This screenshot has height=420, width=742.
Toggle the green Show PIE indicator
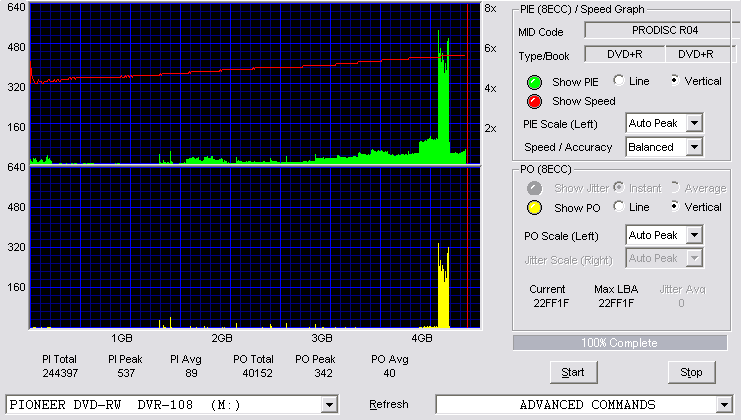pyautogui.click(x=534, y=82)
